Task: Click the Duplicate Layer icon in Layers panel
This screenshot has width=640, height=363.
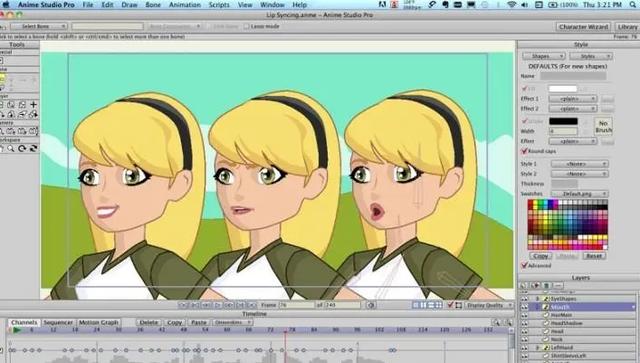Action: point(536,285)
